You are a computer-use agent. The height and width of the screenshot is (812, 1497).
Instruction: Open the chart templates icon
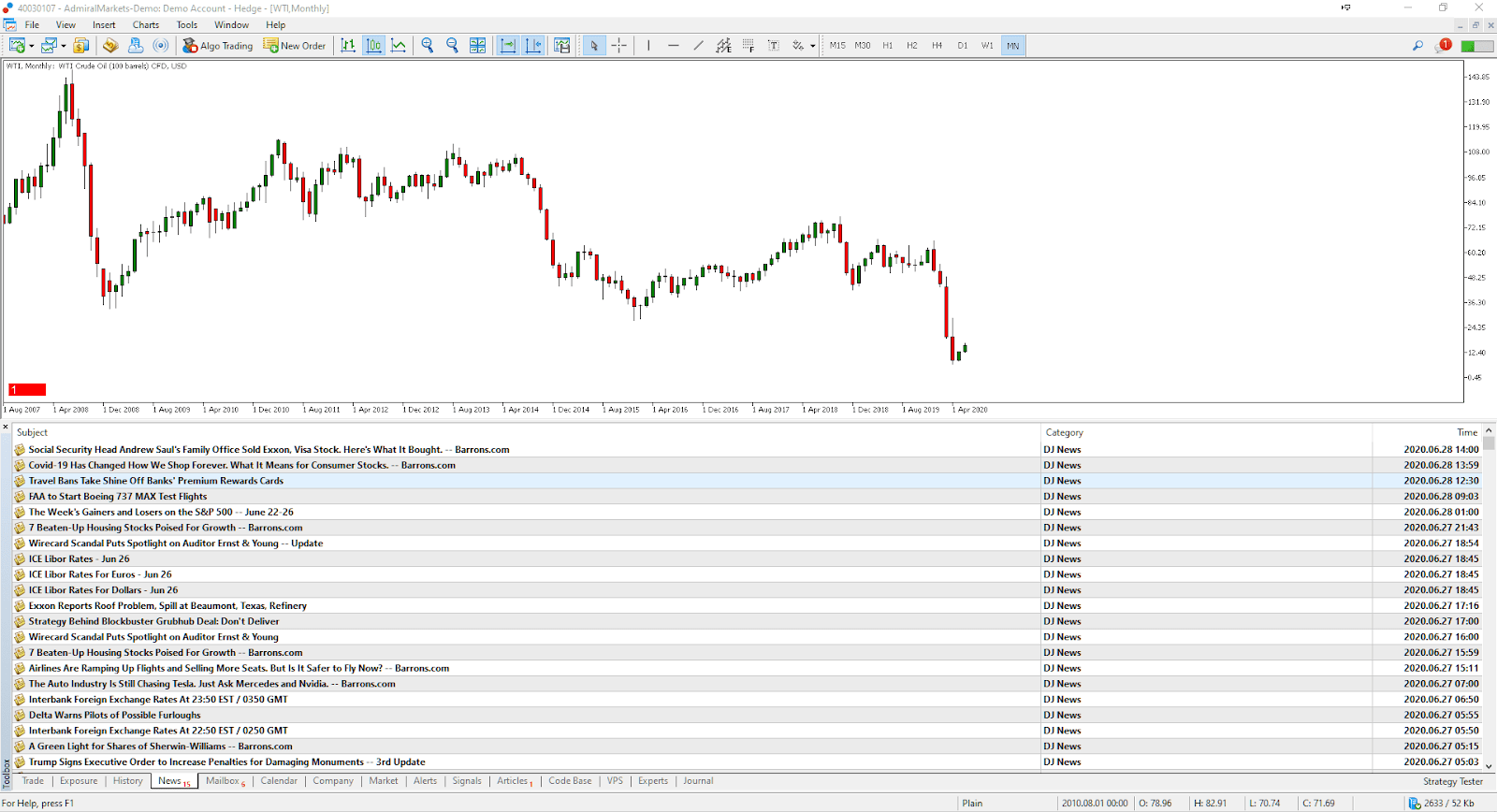[x=562, y=45]
